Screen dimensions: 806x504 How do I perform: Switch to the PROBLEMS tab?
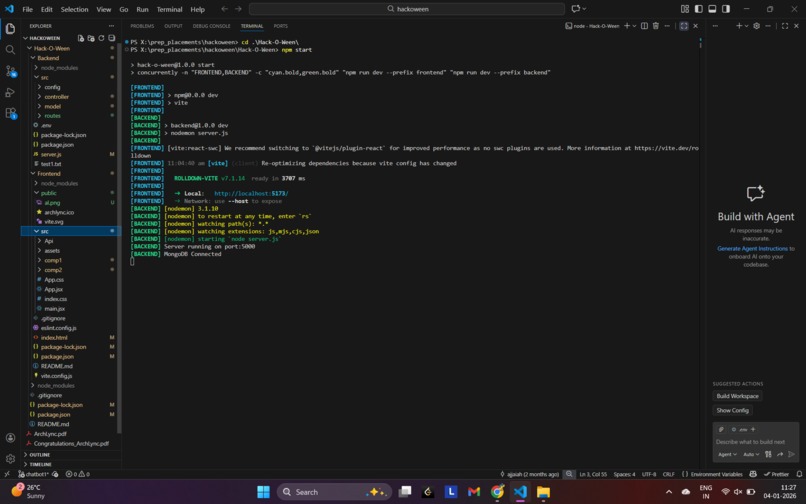[142, 26]
